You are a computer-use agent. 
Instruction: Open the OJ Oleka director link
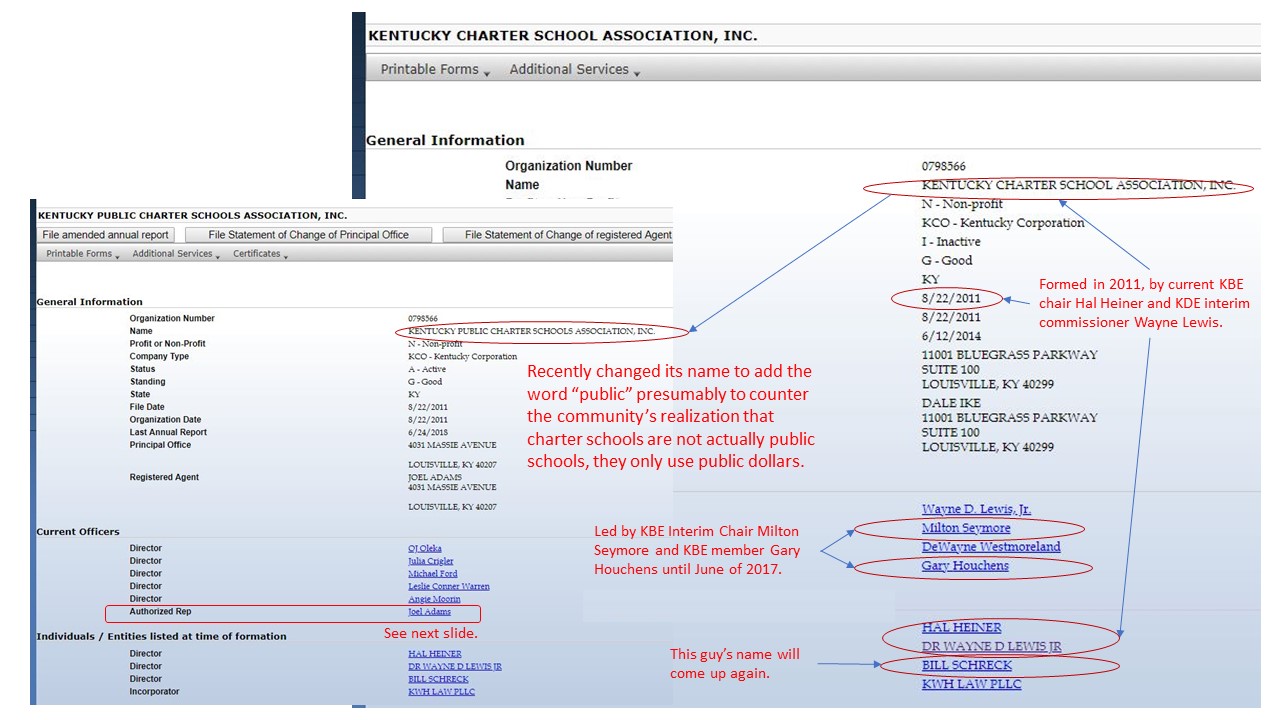(424, 549)
